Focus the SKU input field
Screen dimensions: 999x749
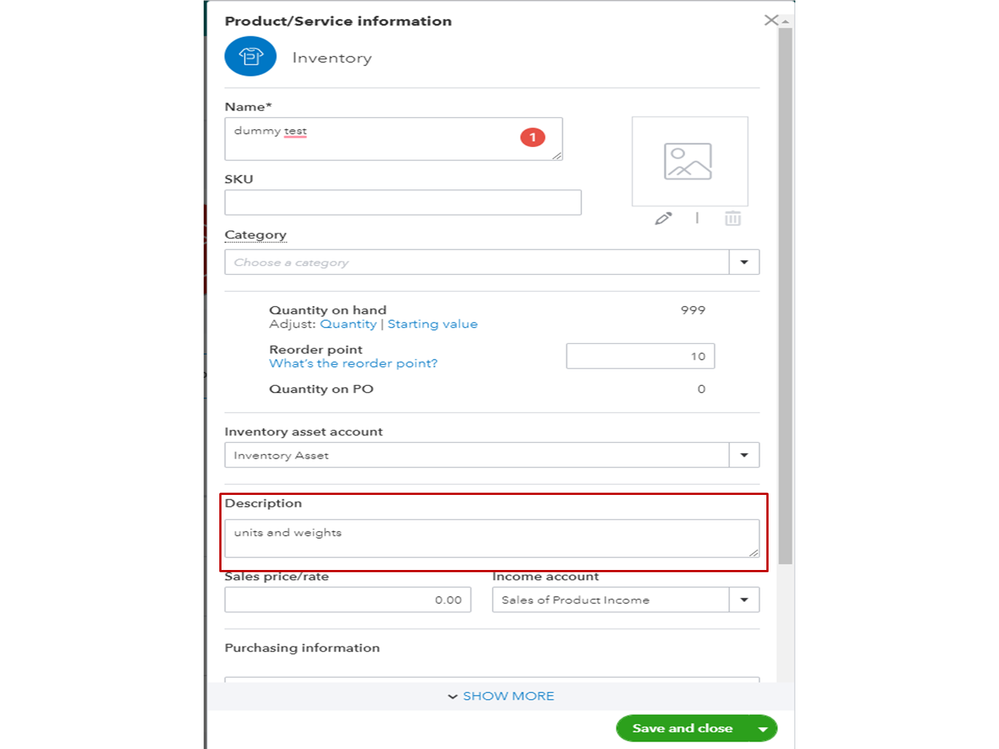[402, 202]
